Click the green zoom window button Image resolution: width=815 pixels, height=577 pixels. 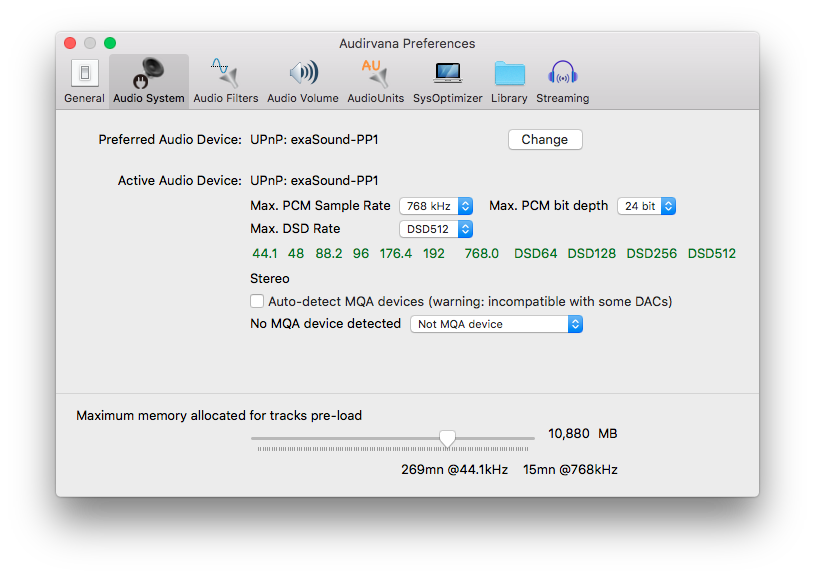click(110, 43)
